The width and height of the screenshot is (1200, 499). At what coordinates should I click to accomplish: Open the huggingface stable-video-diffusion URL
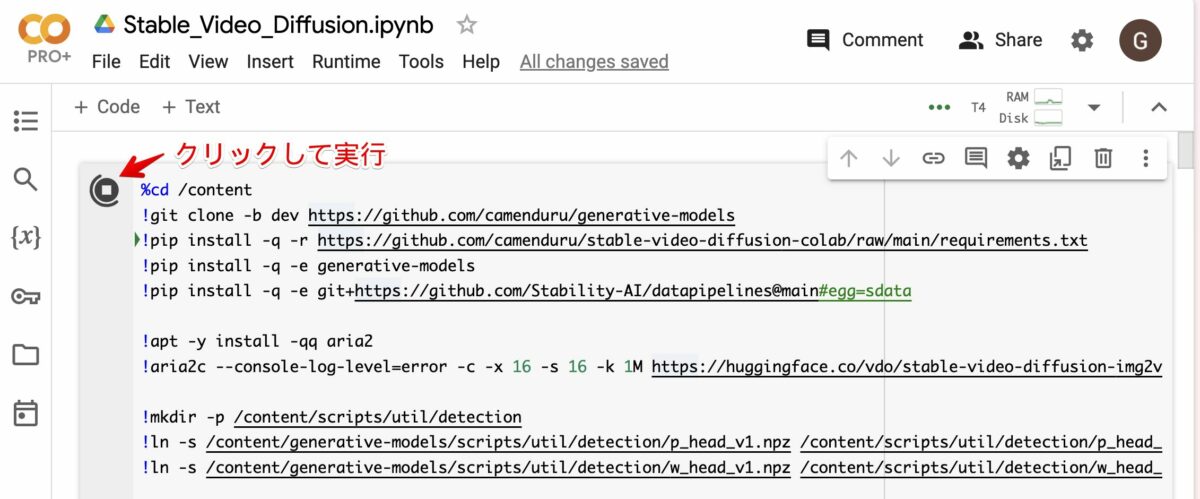tap(906, 367)
